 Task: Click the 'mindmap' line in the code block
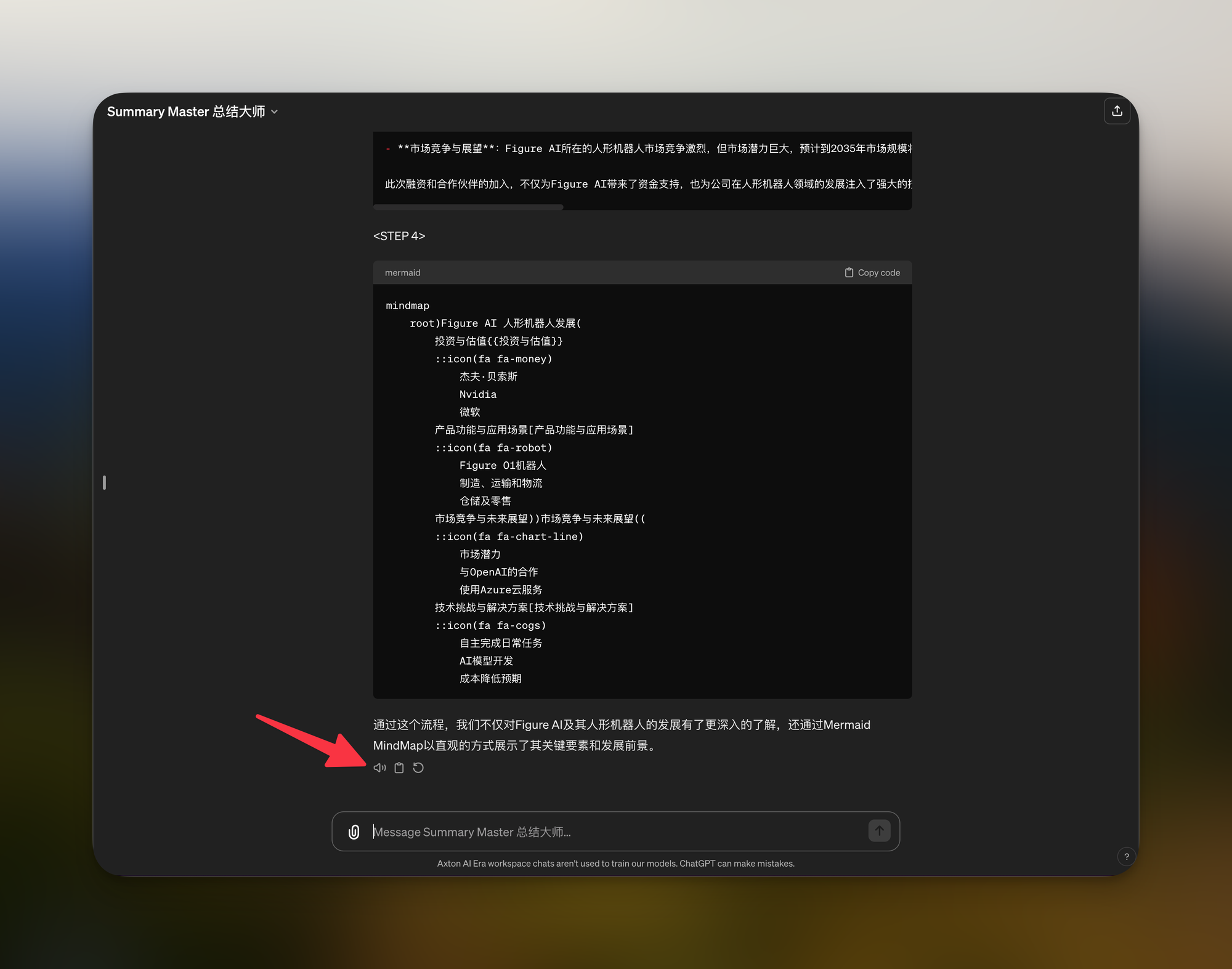407,306
